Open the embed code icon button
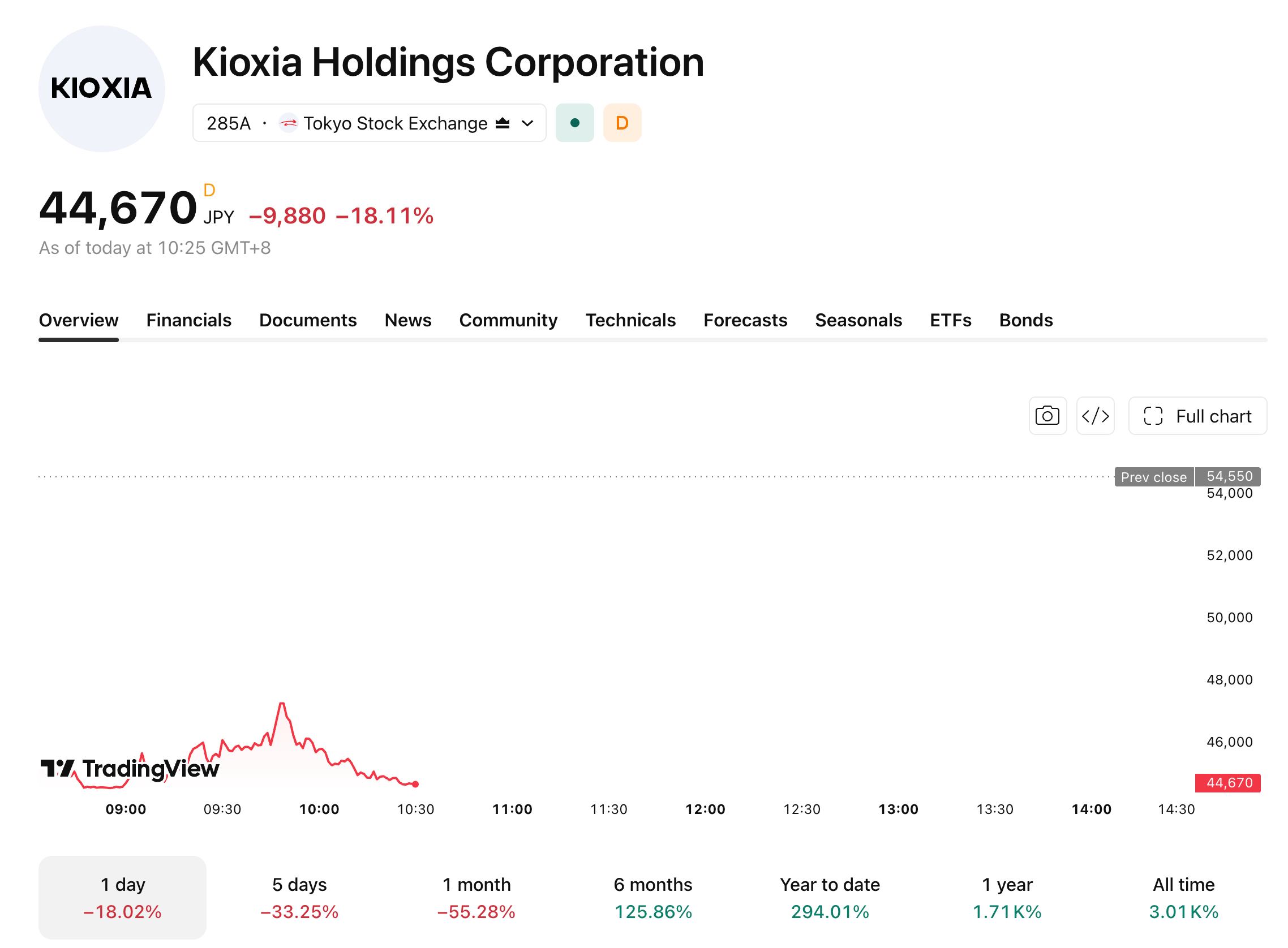Viewport: 1288px width, 948px height. pyautogui.click(x=1095, y=416)
